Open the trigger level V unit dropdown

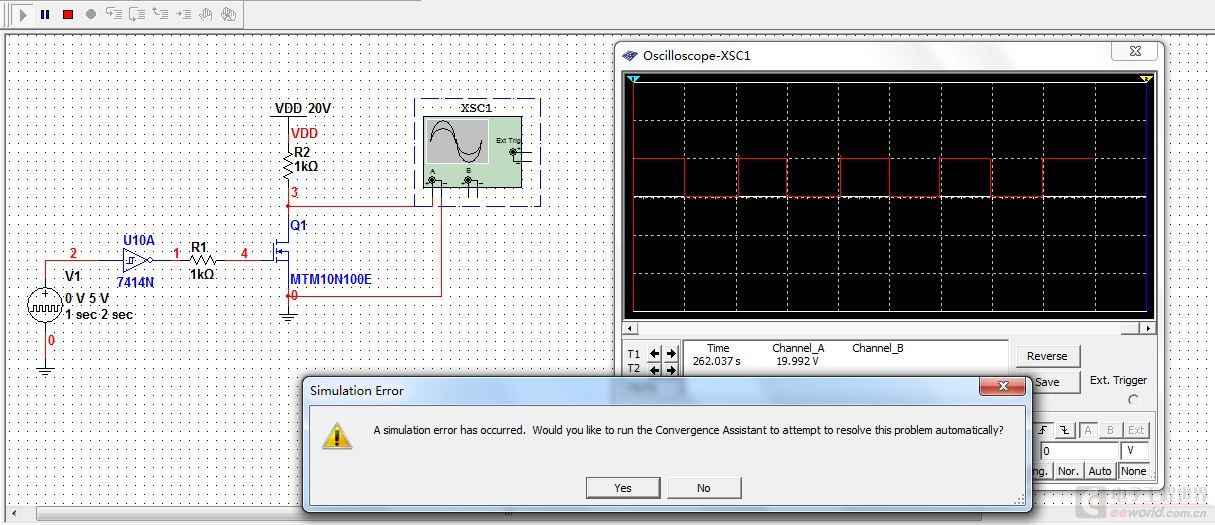pyautogui.click(x=1135, y=451)
